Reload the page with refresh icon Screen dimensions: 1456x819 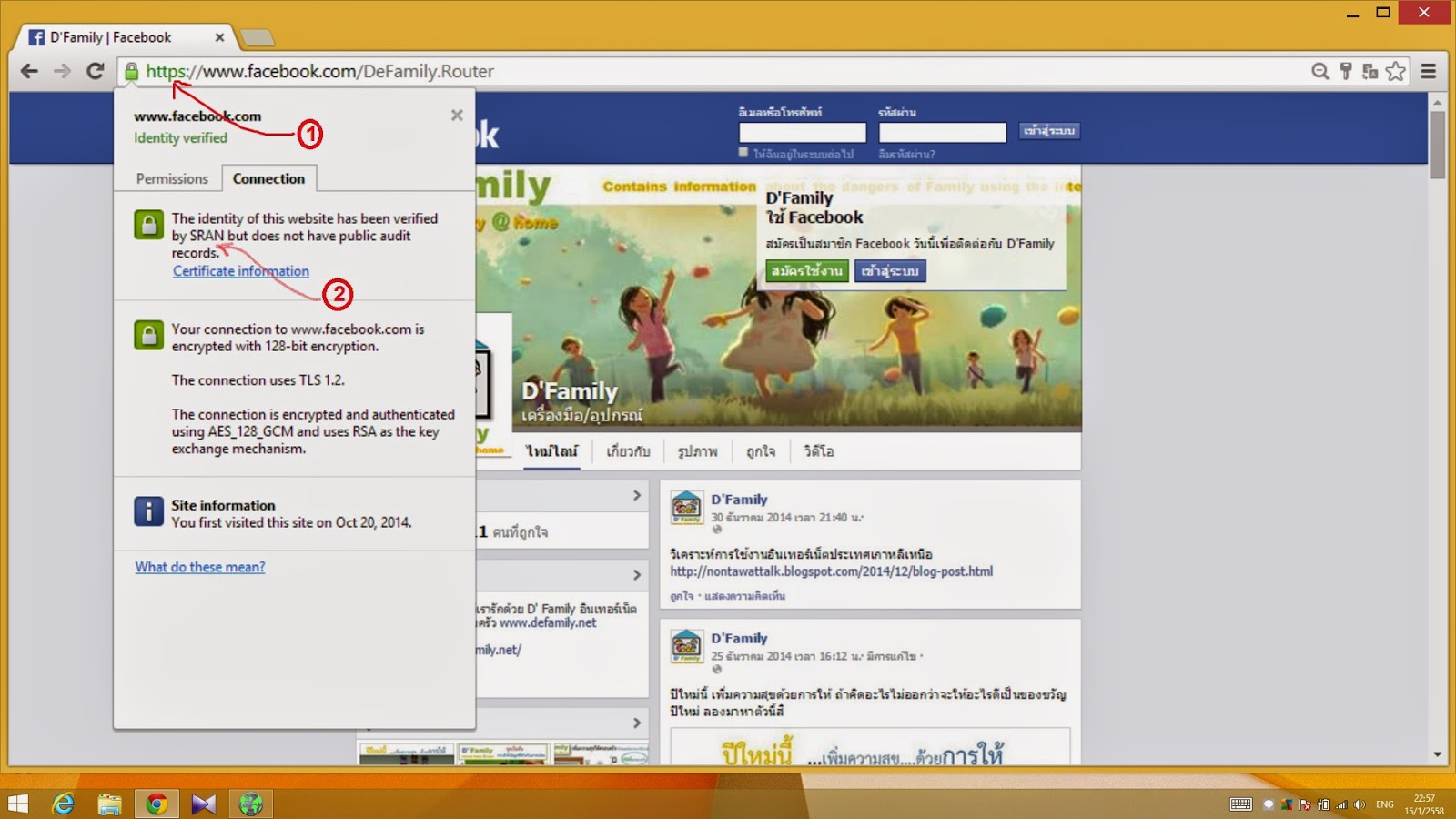tap(95, 71)
